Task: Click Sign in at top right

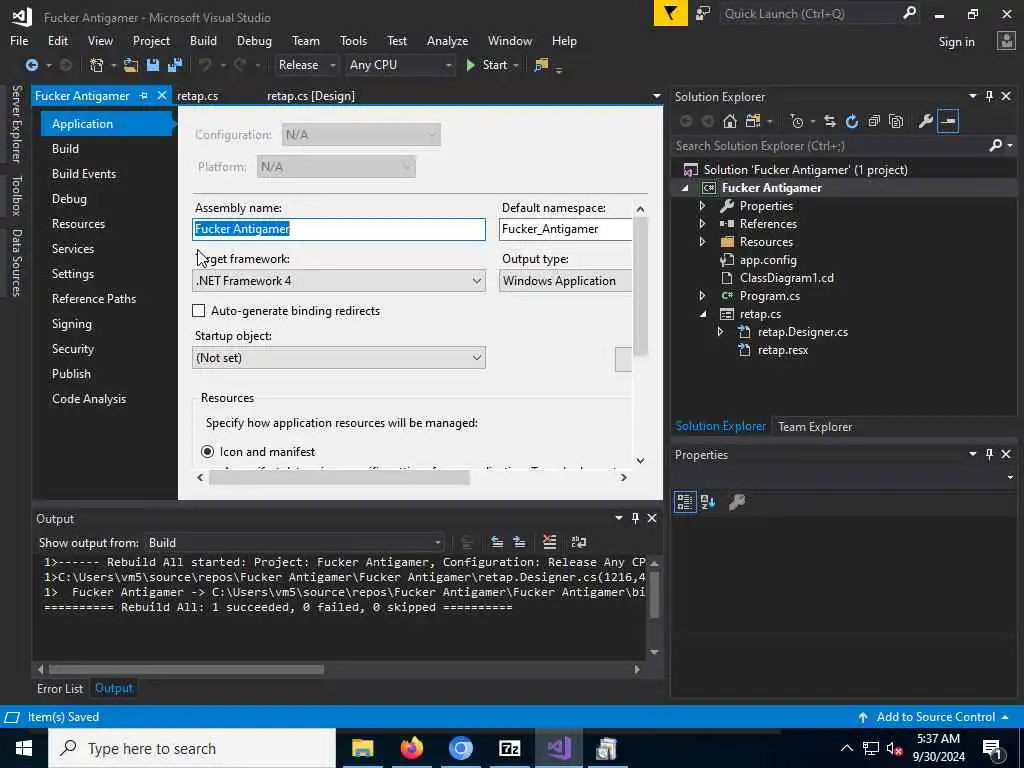Action: point(956,42)
